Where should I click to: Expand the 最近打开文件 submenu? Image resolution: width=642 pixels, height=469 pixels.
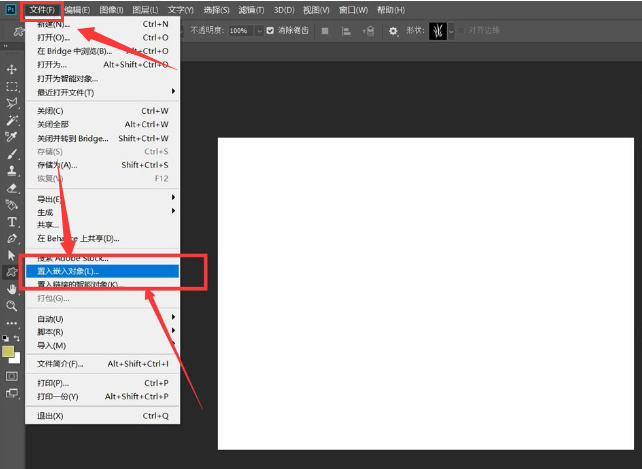pos(100,92)
